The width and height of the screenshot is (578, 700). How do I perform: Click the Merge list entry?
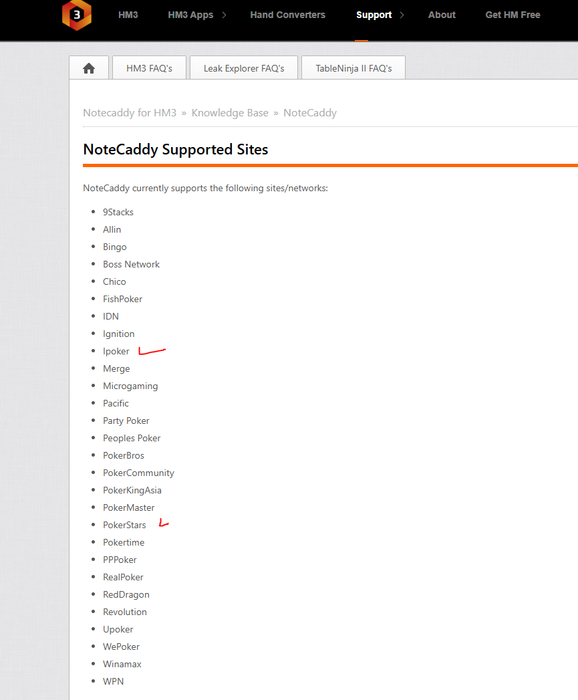(x=116, y=369)
